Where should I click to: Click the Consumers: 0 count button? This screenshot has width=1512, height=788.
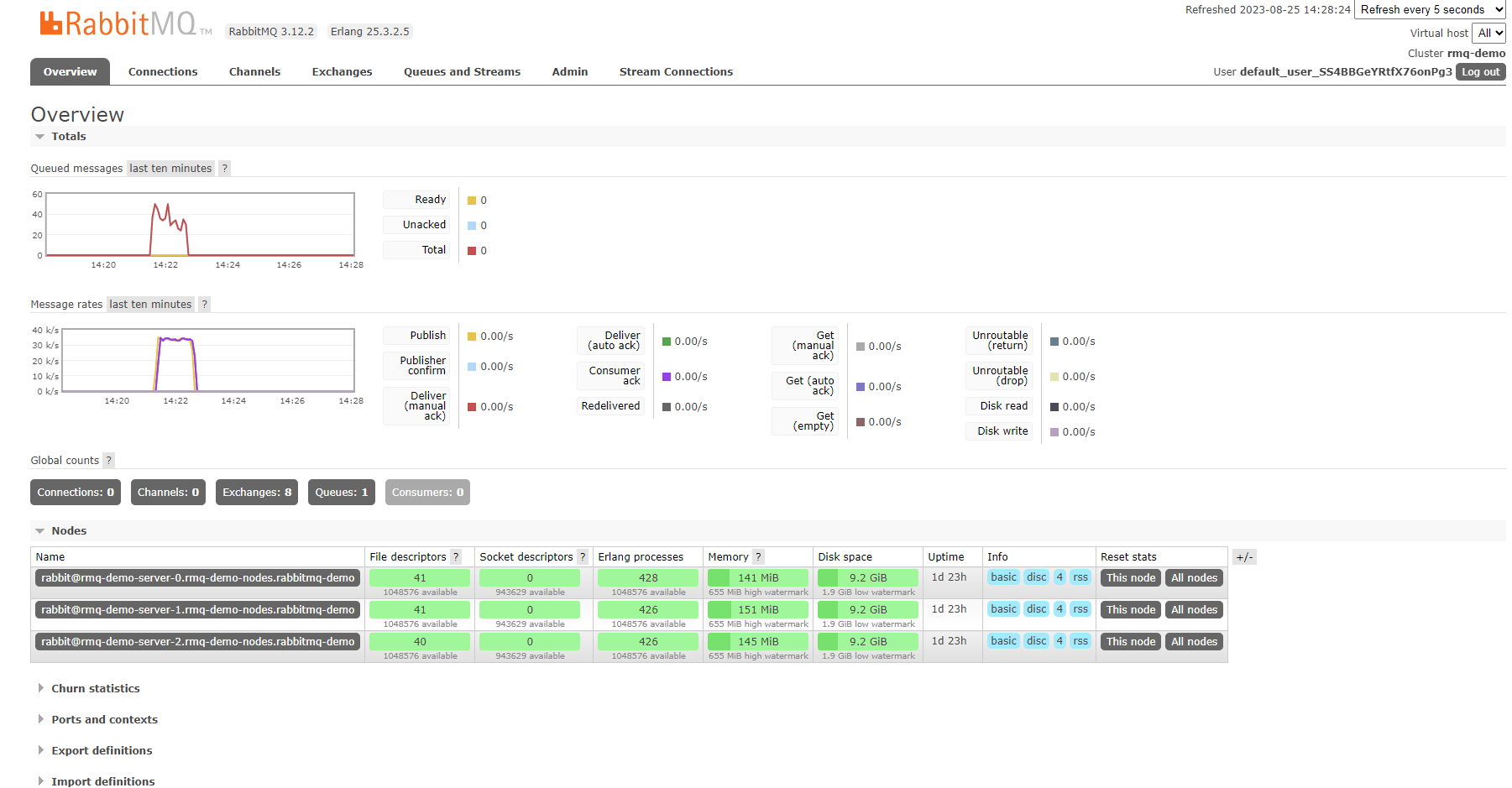427,493
